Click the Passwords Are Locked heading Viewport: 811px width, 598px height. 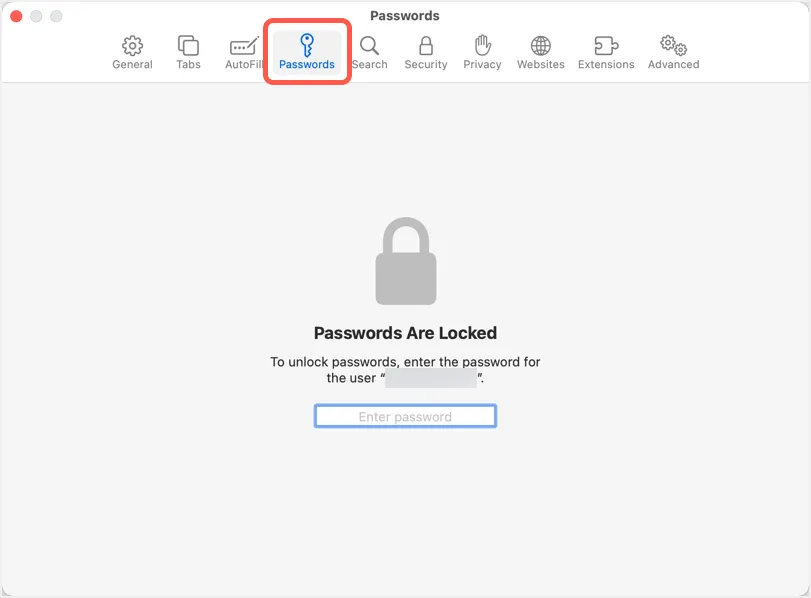click(405, 332)
